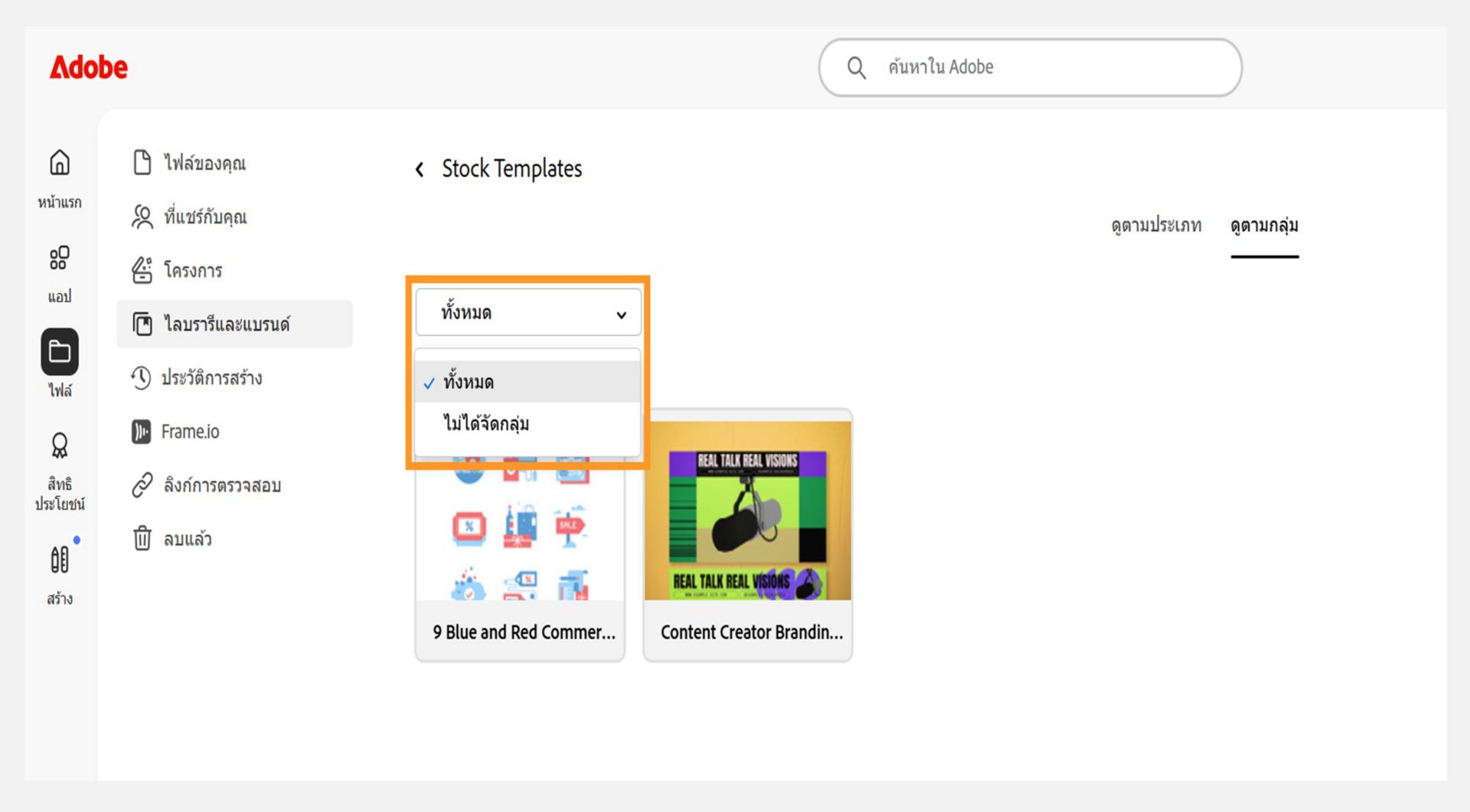Click the ลบแล้ว trash icon
1470x812 pixels.
pos(142,538)
